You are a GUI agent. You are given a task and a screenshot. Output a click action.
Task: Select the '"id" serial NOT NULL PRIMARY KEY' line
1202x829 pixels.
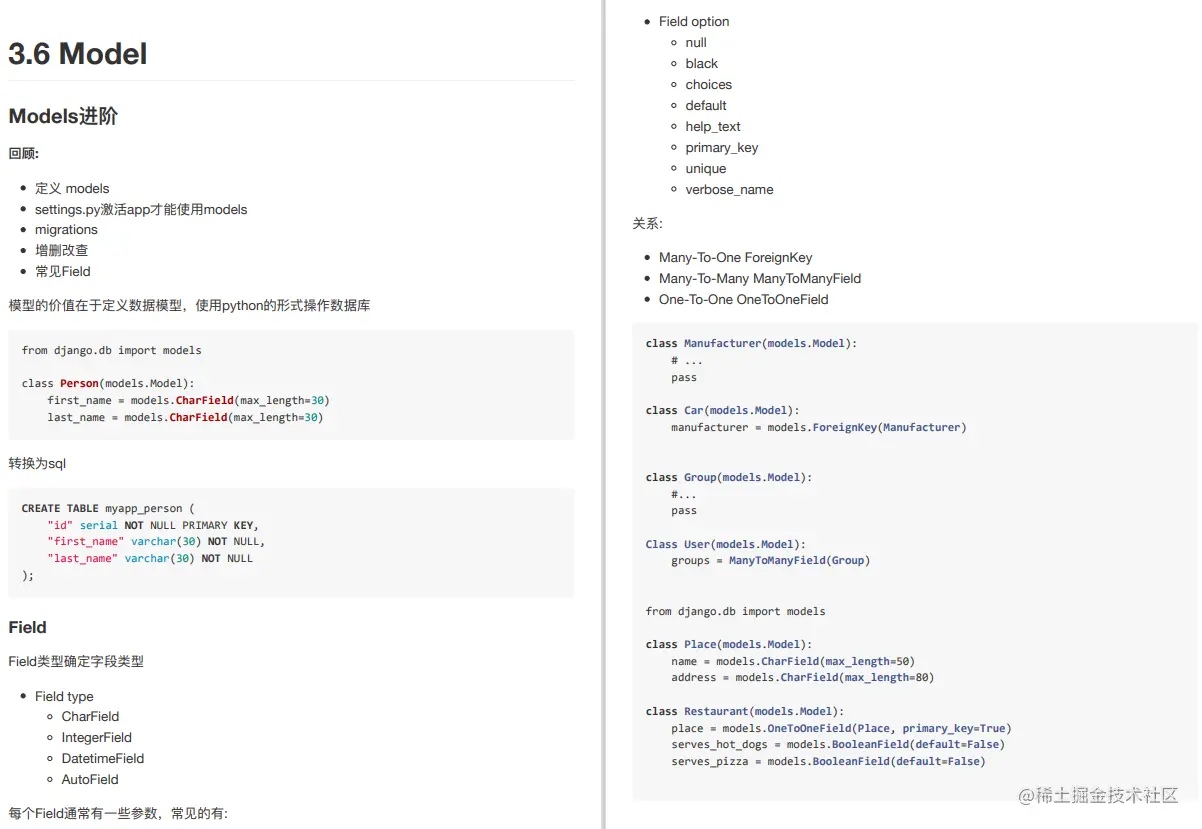pos(154,525)
